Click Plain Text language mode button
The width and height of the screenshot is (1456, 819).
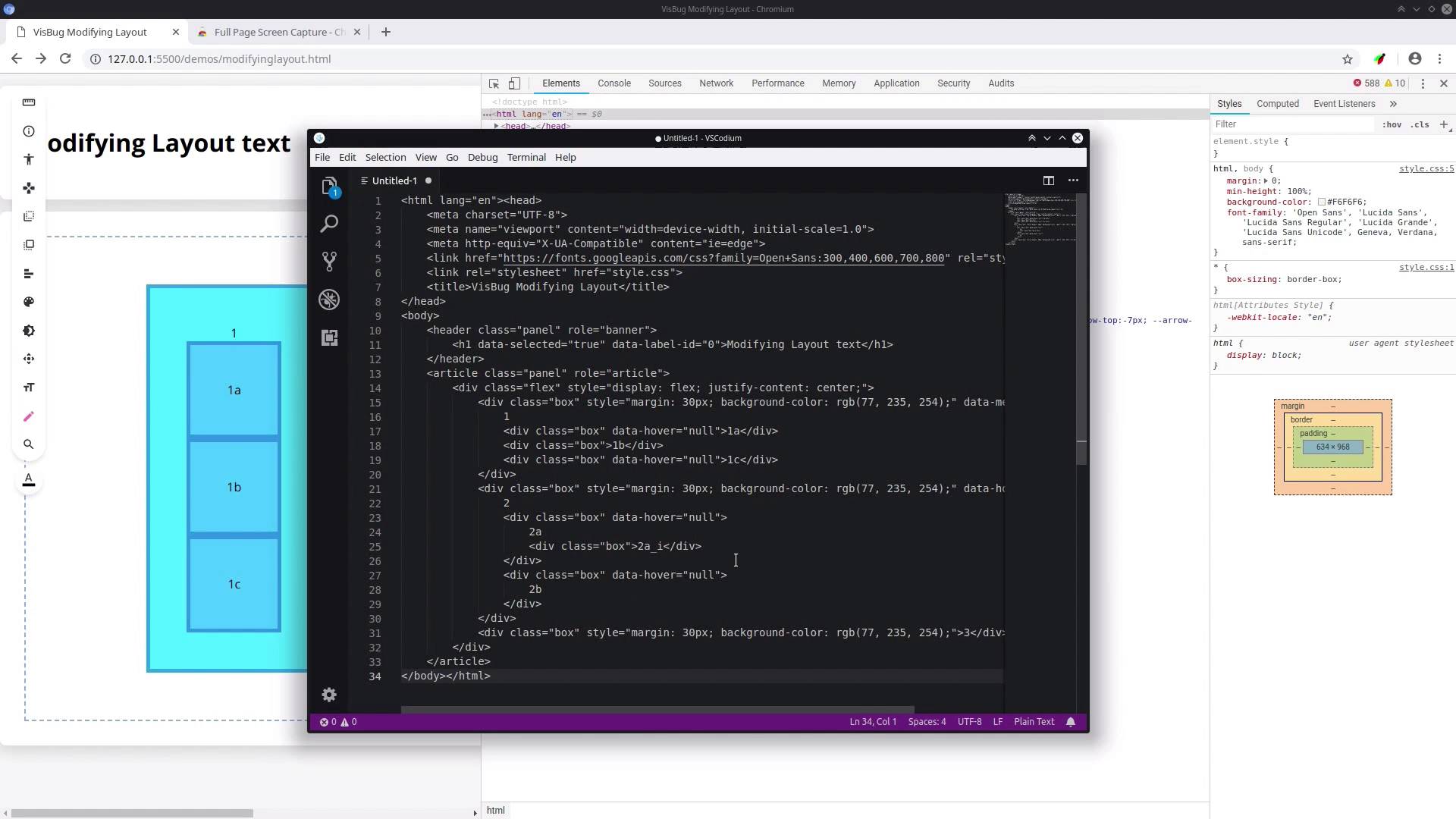click(1034, 721)
